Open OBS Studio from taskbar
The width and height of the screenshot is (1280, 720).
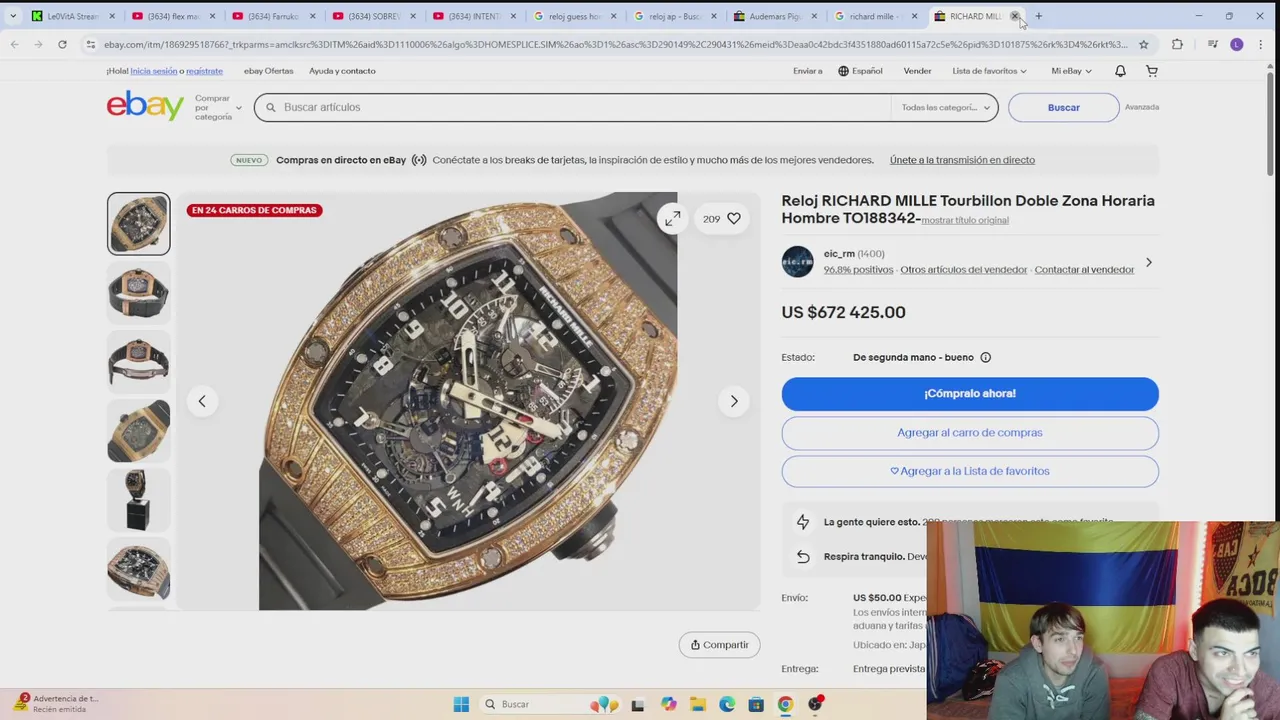point(815,704)
